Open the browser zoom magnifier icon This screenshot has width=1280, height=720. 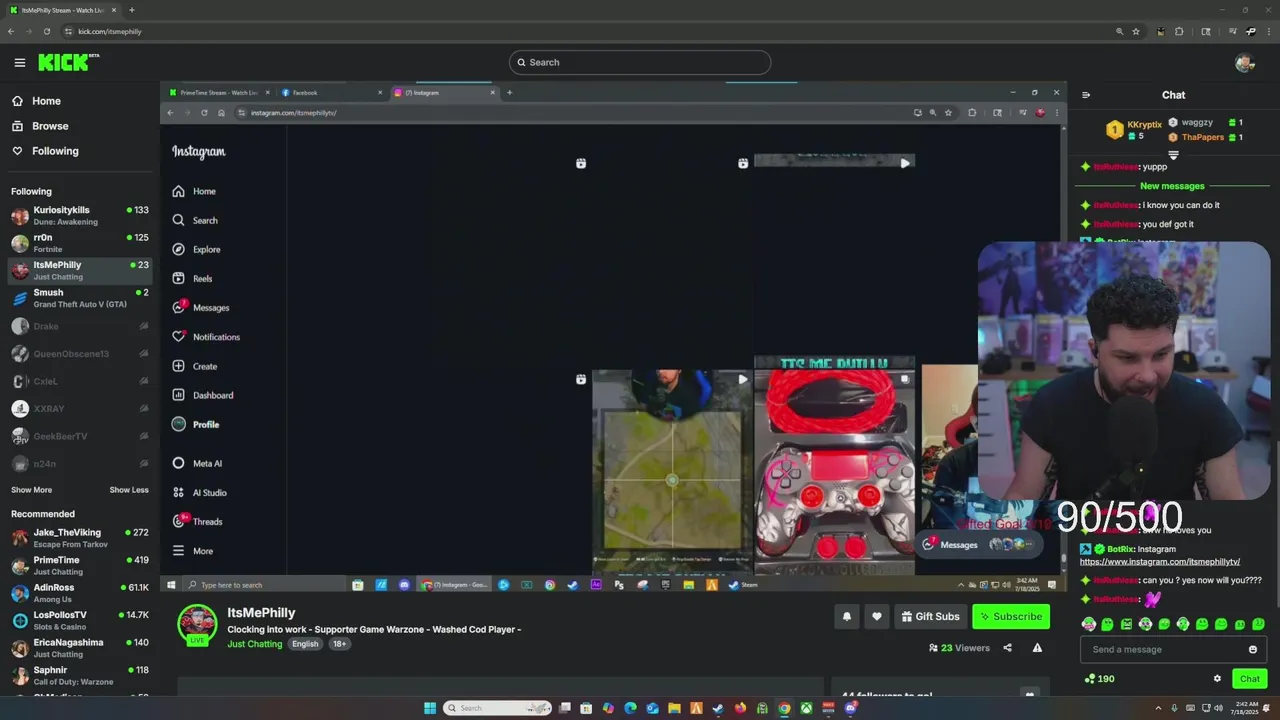(1119, 31)
